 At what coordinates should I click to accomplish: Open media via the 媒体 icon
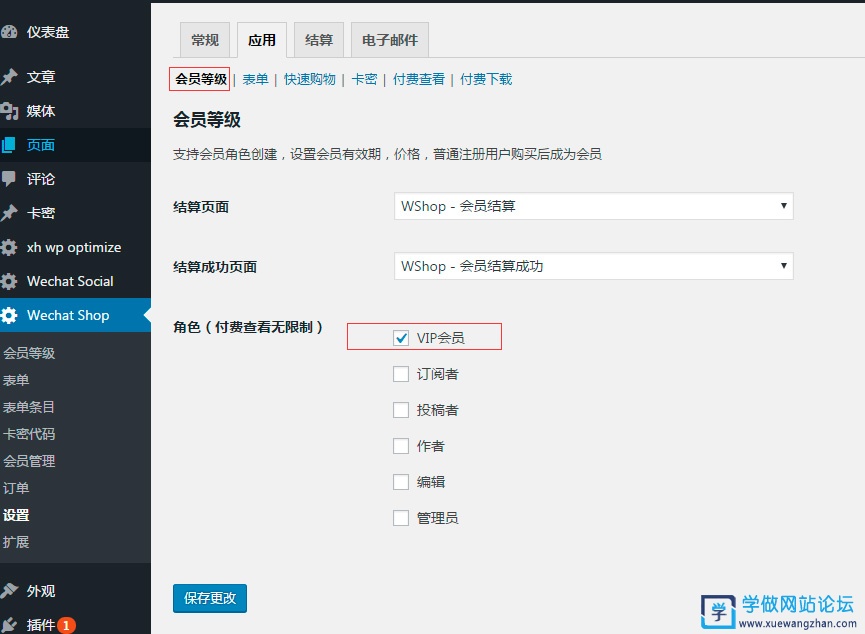coord(9,111)
